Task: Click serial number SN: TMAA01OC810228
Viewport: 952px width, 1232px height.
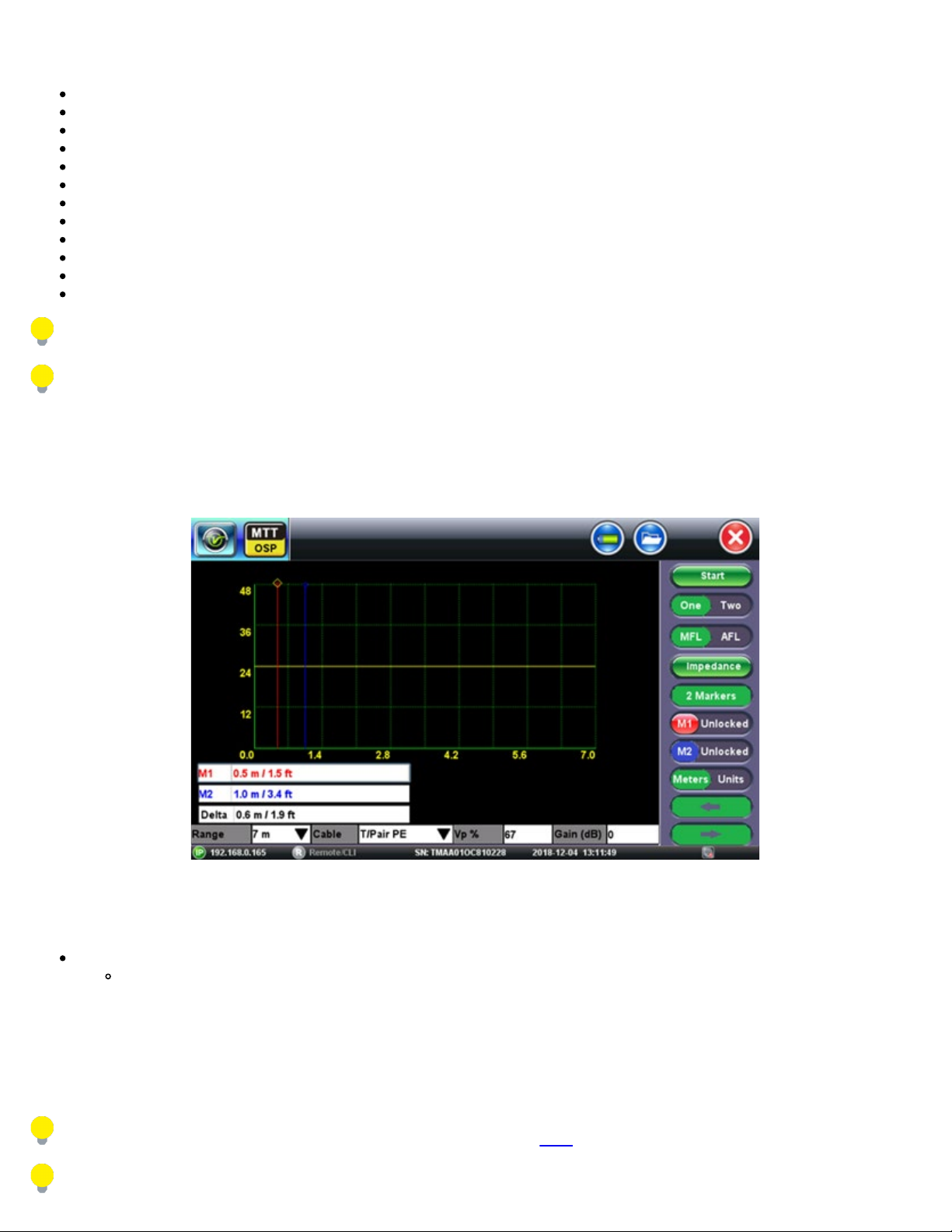Action: pyautogui.click(x=460, y=853)
